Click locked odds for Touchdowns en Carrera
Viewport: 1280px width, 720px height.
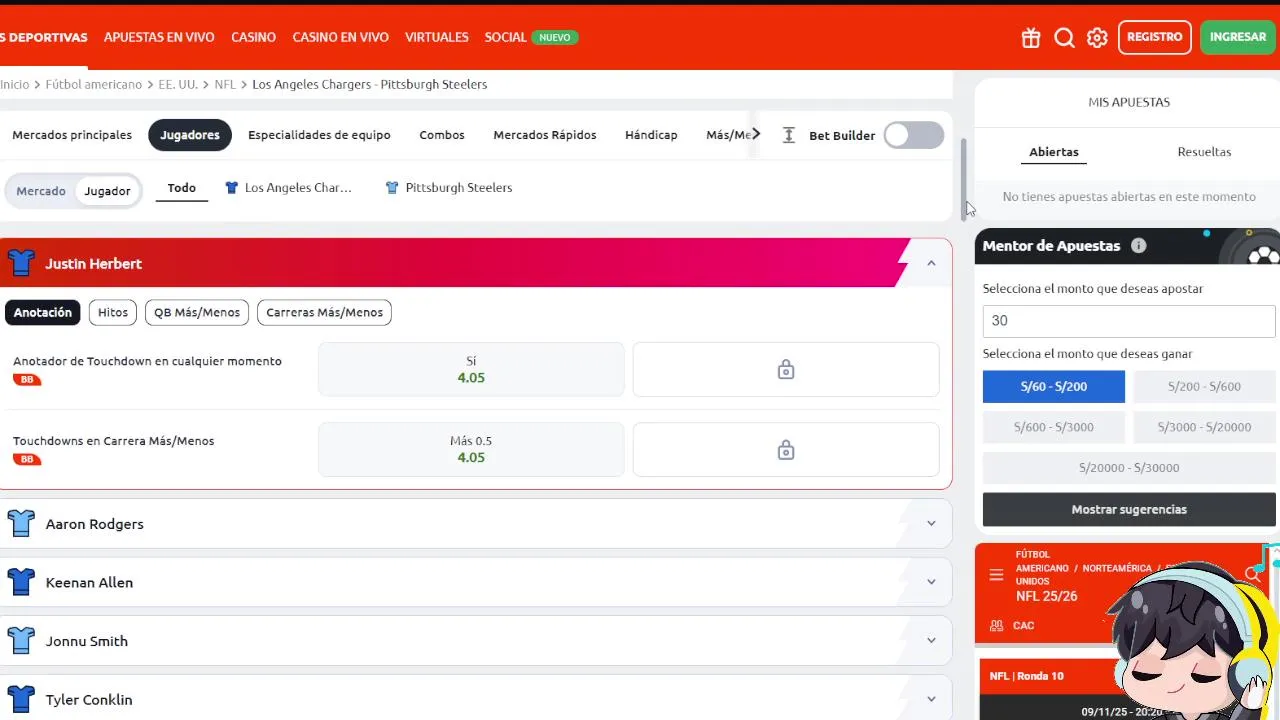click(x=786, y=449)
